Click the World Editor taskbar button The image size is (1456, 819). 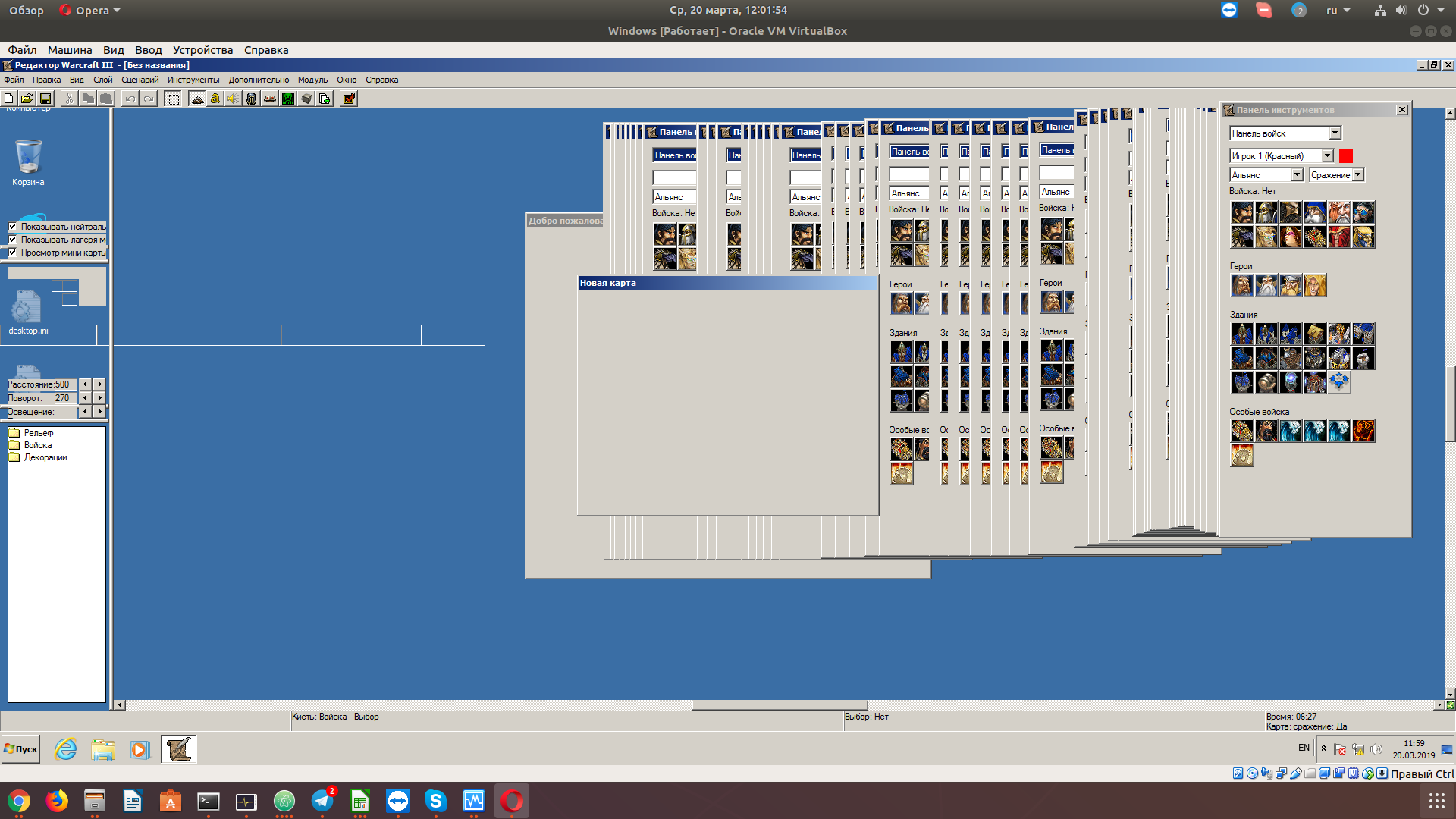(178, 749)
